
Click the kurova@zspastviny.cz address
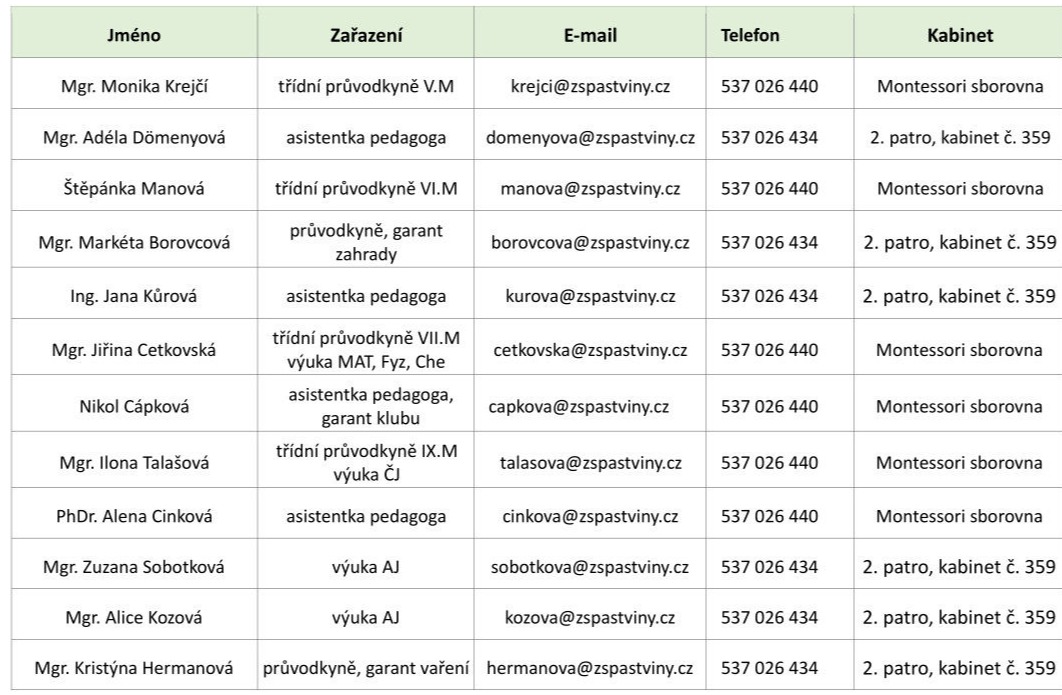590,296
